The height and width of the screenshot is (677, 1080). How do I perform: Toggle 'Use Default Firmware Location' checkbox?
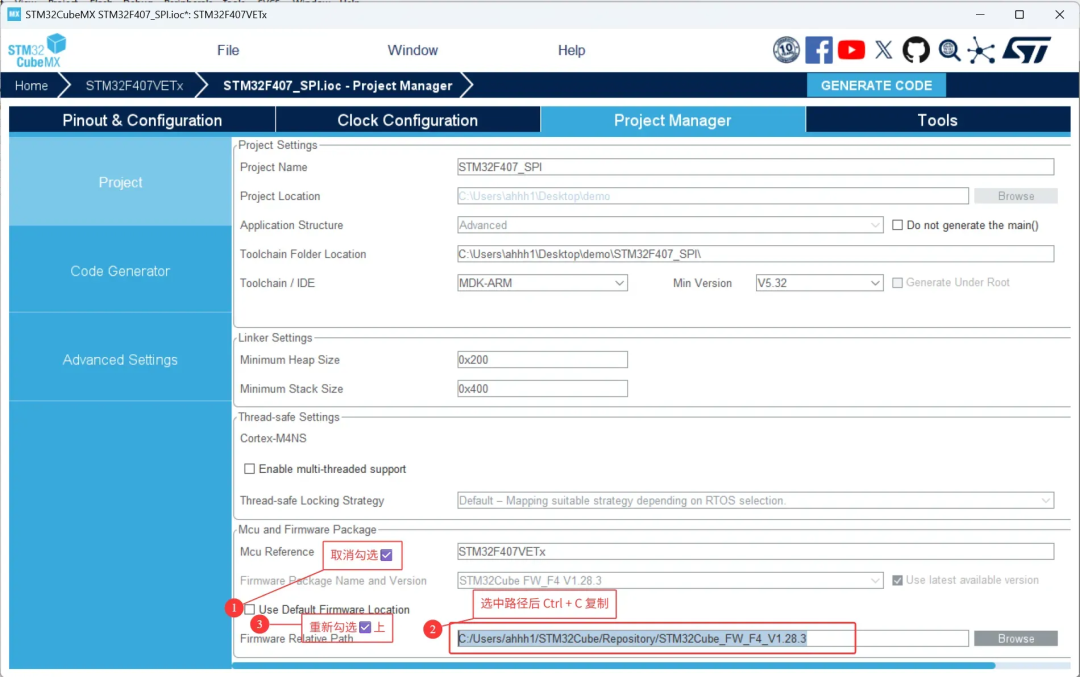(x=249, y=610)
